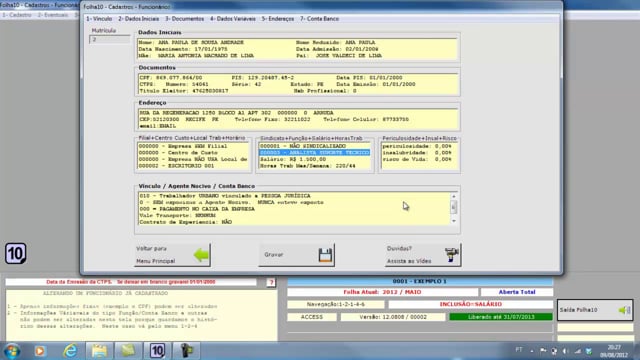Click the ACCESS database label
Image resolution: width=640 pixels, height=360 pixels.
pyautogui.click(x=312, y=317)
